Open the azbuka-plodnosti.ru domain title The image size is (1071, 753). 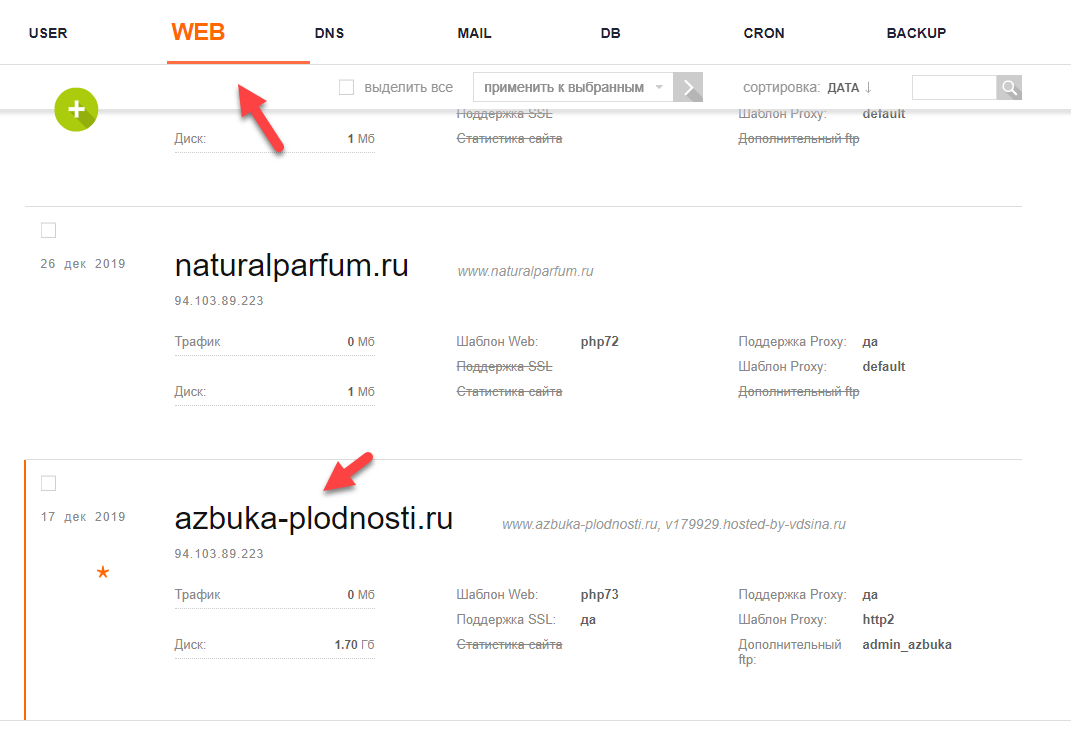pos(314,518)
